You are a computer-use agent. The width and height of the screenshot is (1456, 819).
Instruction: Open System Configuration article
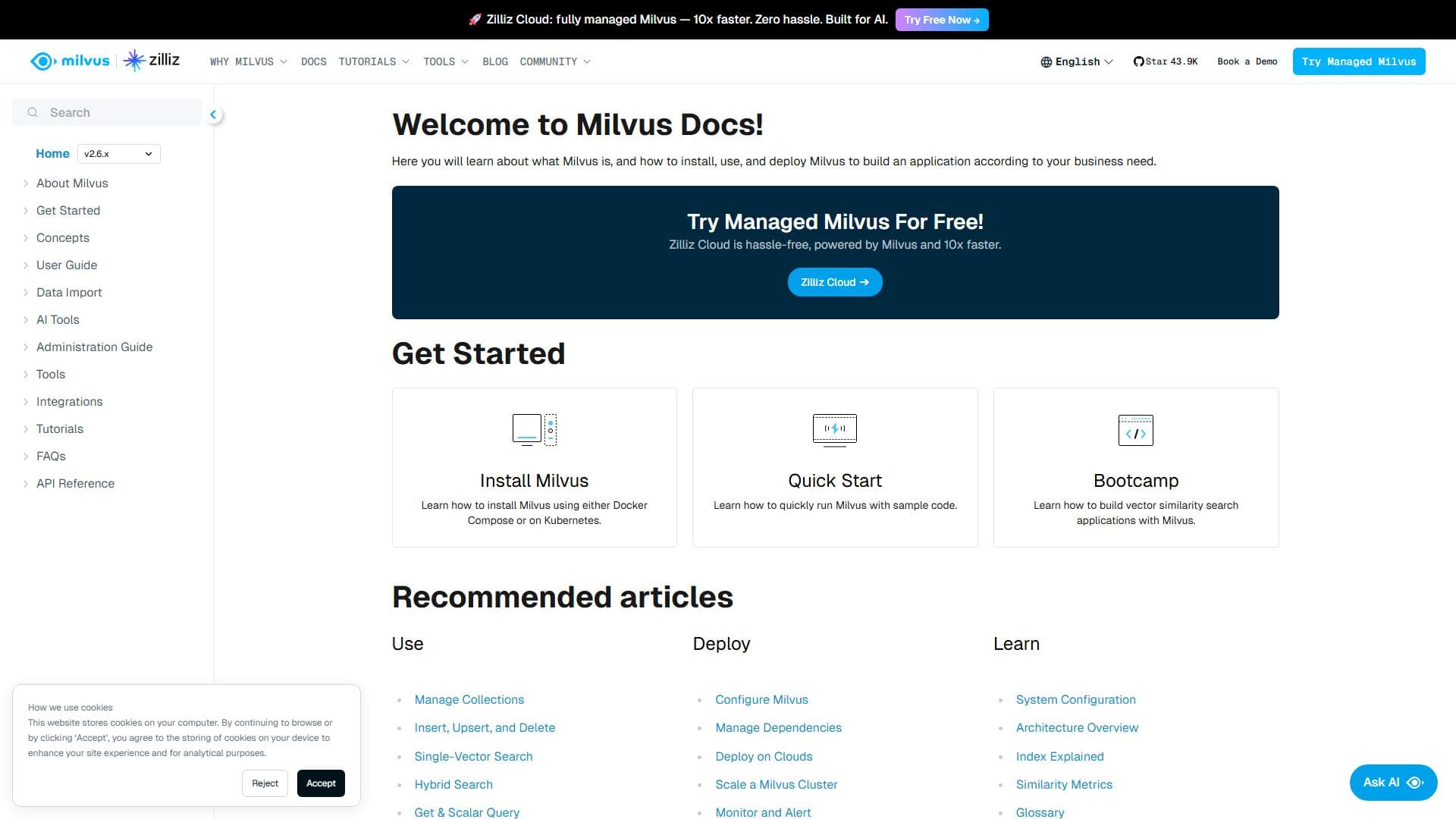tap(1076, 700)
